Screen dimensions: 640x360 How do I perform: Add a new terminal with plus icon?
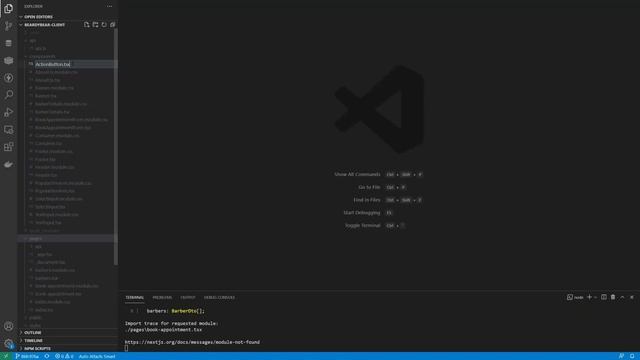pyautogui.click(x=589, y=297)
